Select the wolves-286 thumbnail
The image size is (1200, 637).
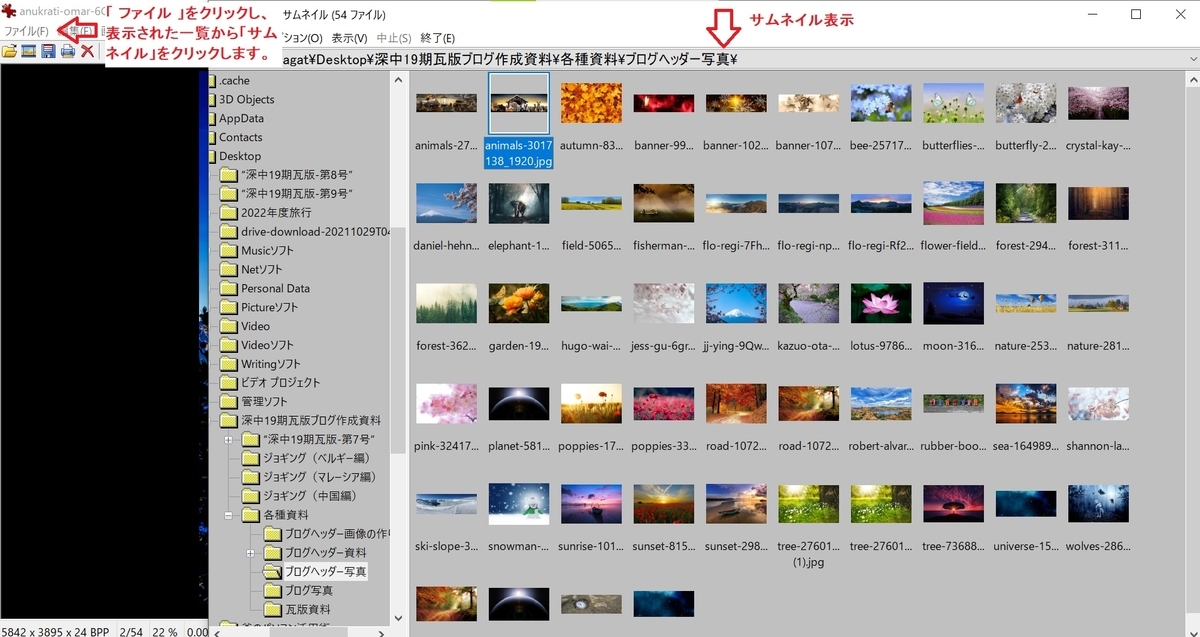(x=1098, y=504)
